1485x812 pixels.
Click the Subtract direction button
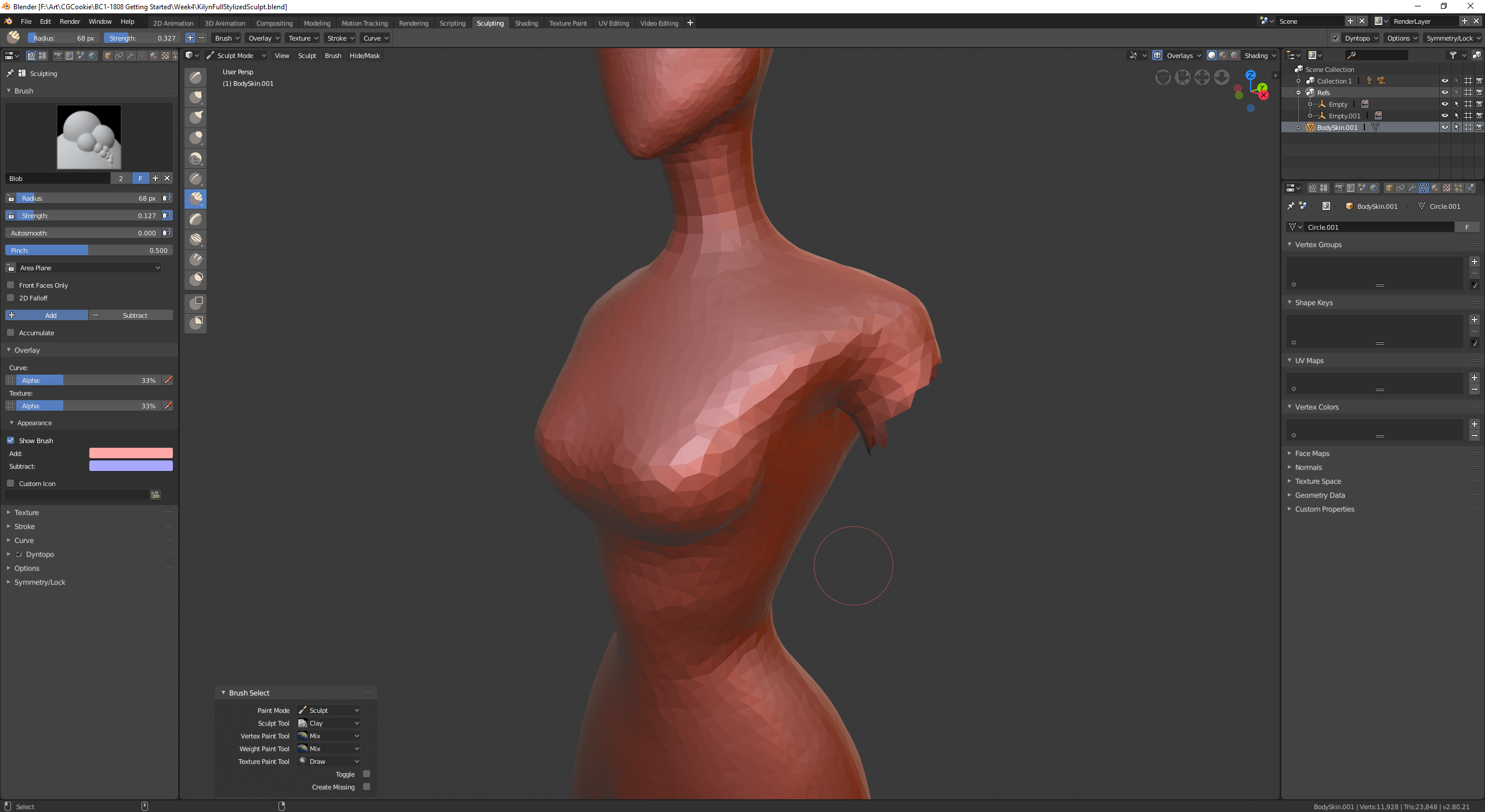coord(131,315)
